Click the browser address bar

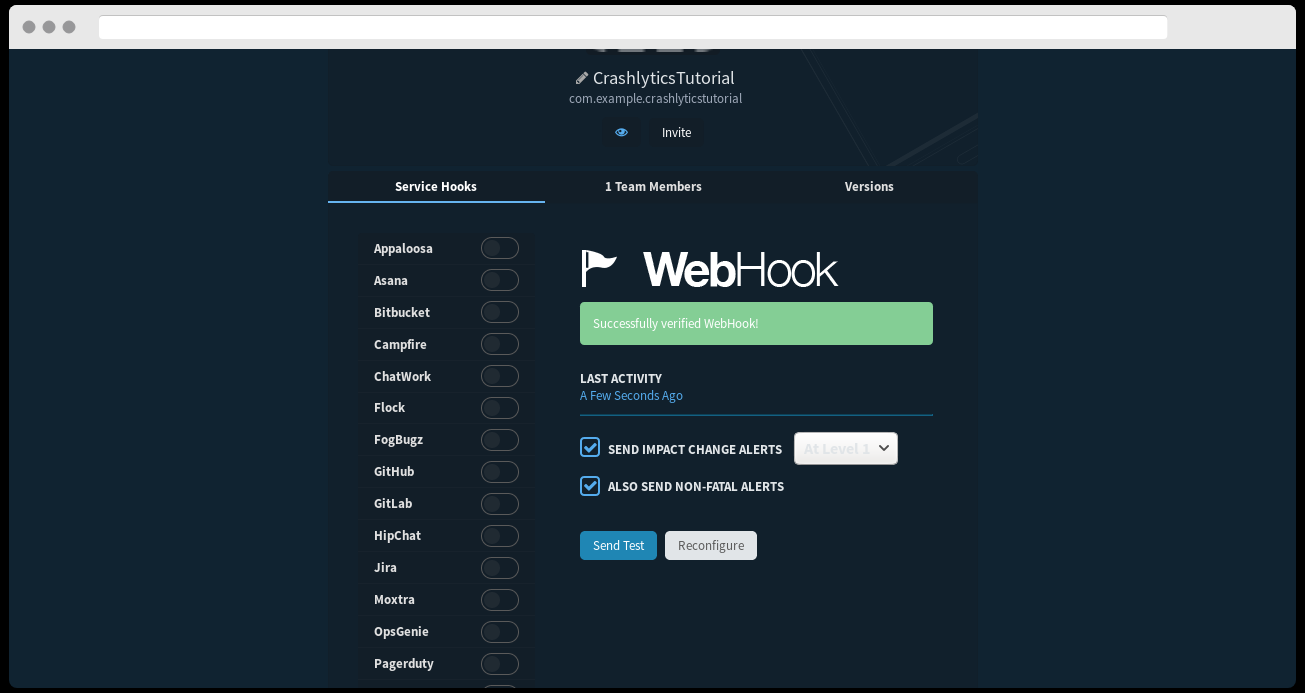(633, 27)
